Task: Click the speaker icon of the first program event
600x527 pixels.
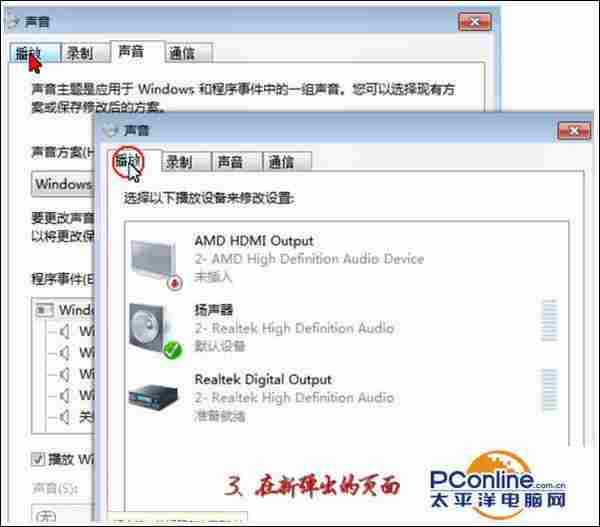Action: [65, 331]
